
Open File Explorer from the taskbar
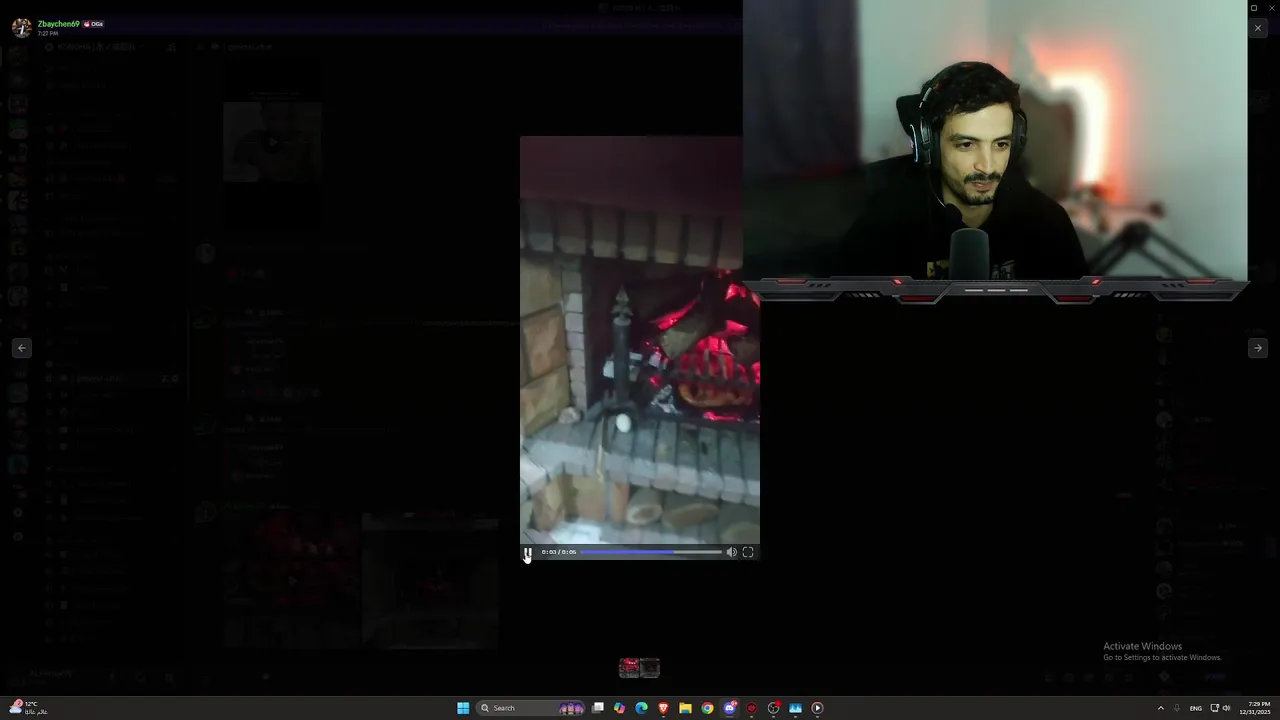[x=685, y=708]
